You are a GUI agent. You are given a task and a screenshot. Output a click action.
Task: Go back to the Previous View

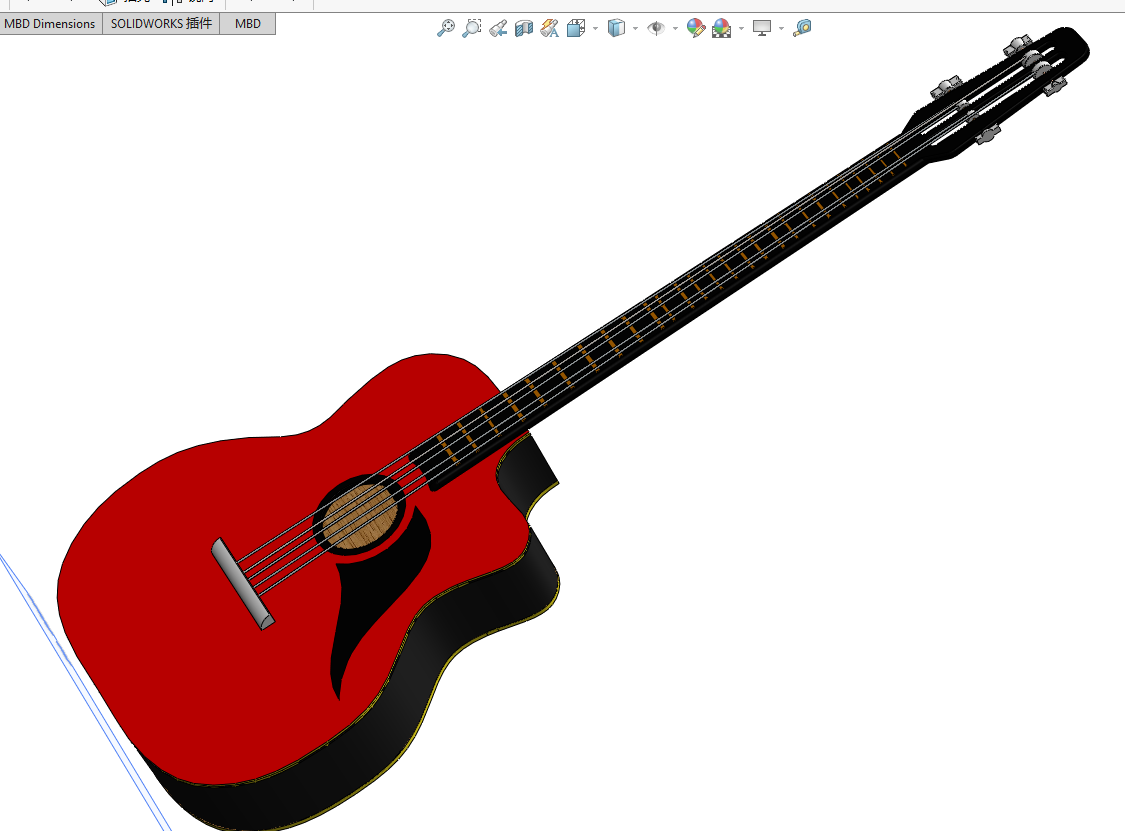click(x=498, y=28)
